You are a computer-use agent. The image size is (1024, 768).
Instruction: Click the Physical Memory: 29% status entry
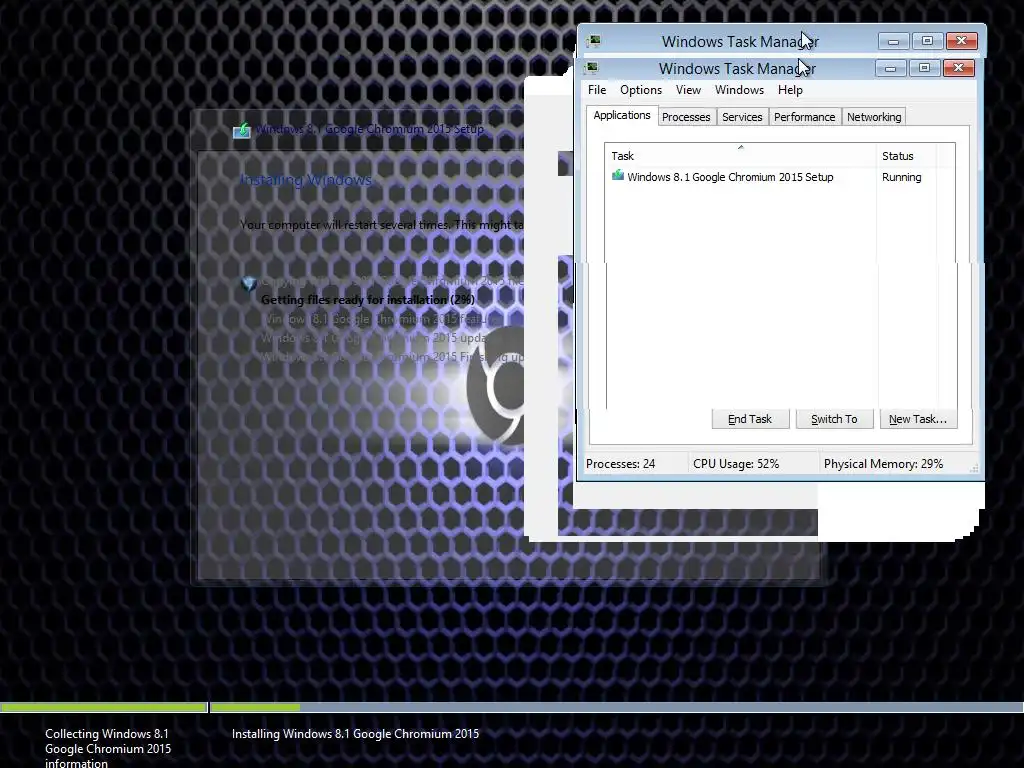(884, 464)
